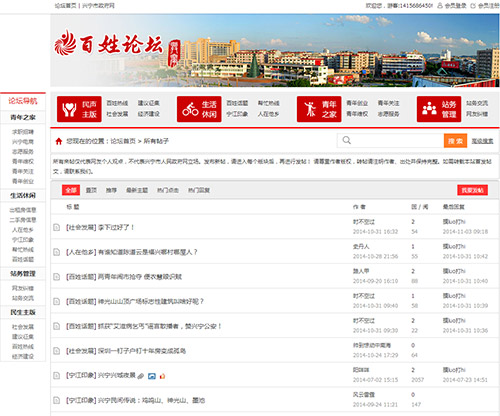Screen dimensions: 500x416
Task: Open the post 兴宁民间传说：鸡鸣山、神光山、墨池
Action: (x=151, y=400)
